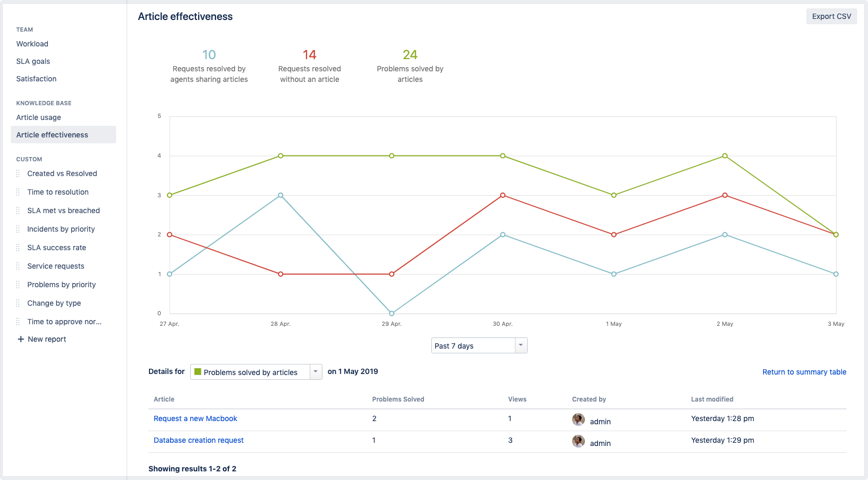The height and width of the screenshot is (480, 868).
Task: Open the Database creation request article link
Action: 198,440
